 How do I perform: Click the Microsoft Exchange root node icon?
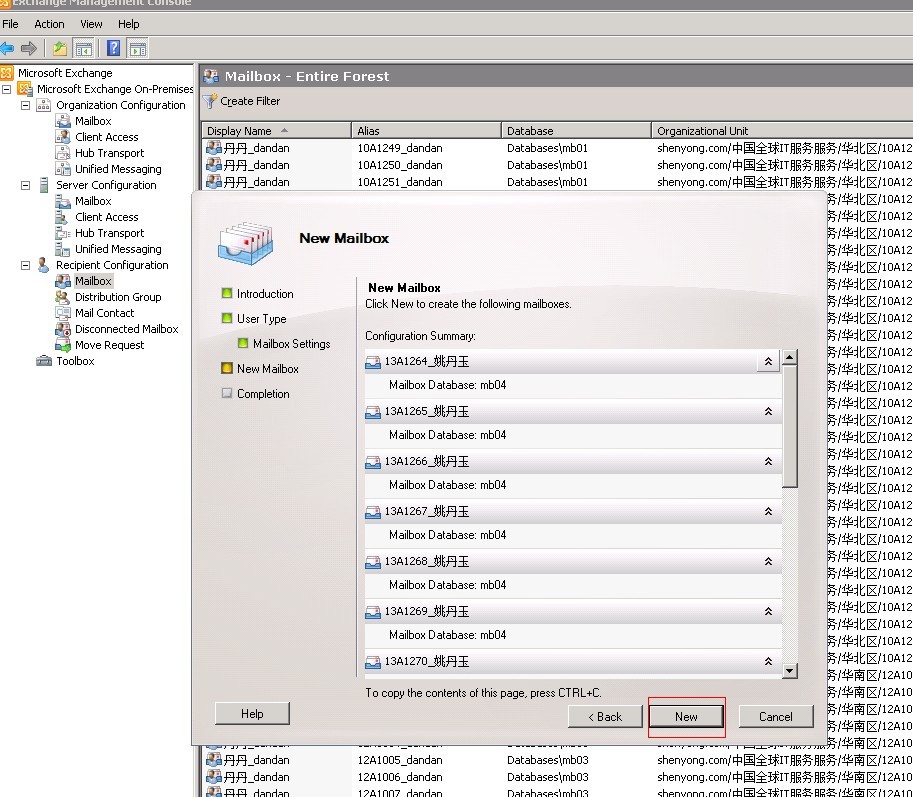click(x=7, y=73)
